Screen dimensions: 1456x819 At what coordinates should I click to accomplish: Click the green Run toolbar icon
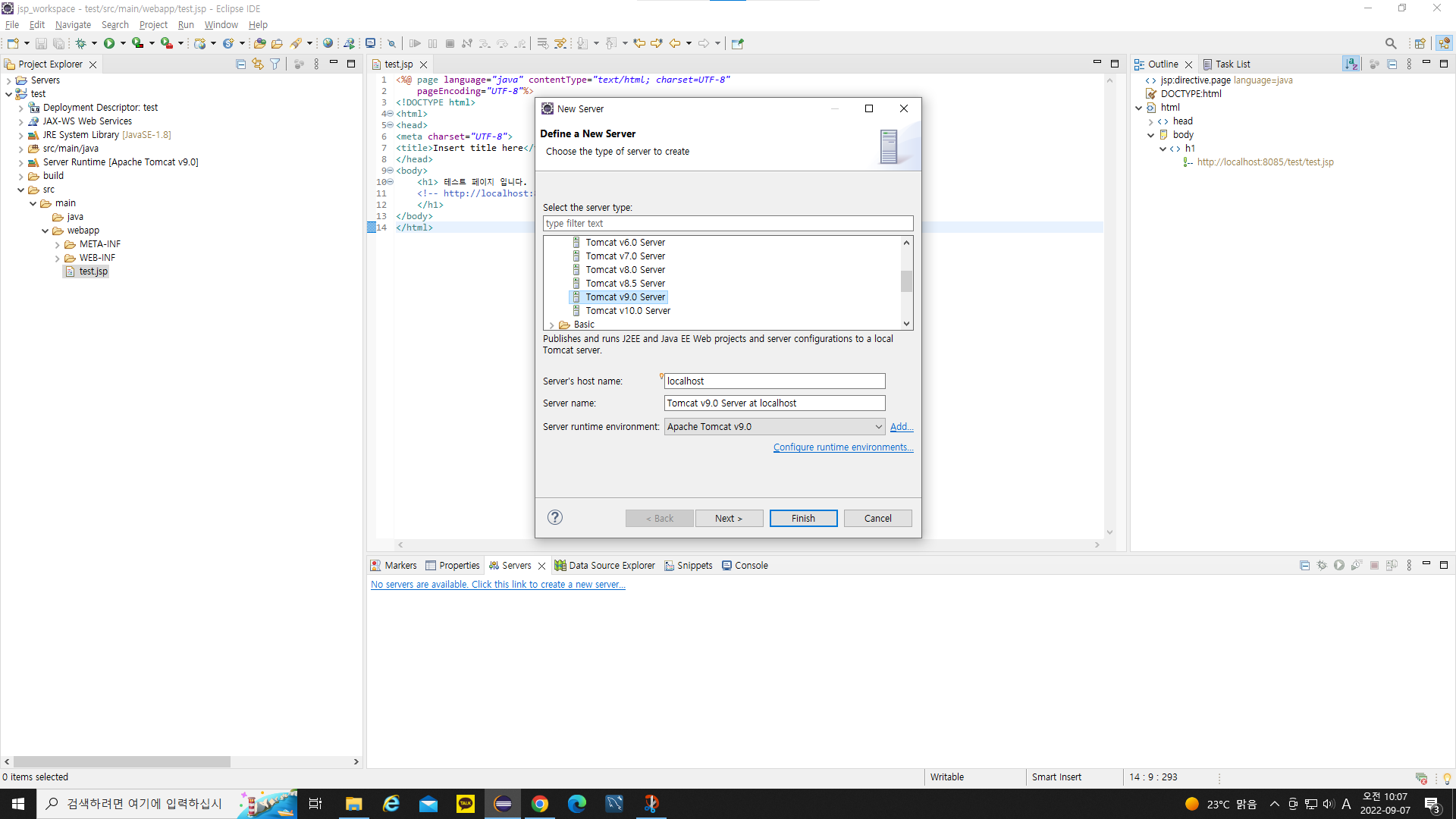(x=109, y=43)
